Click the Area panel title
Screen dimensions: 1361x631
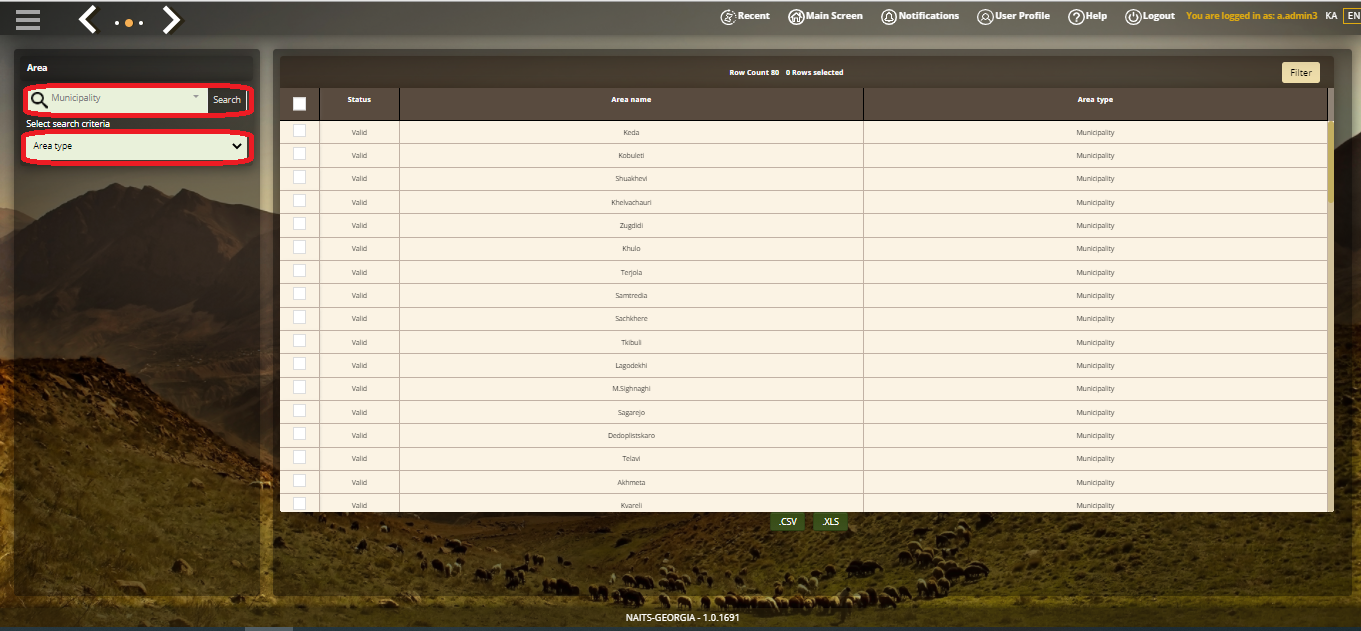click(37, 68)
